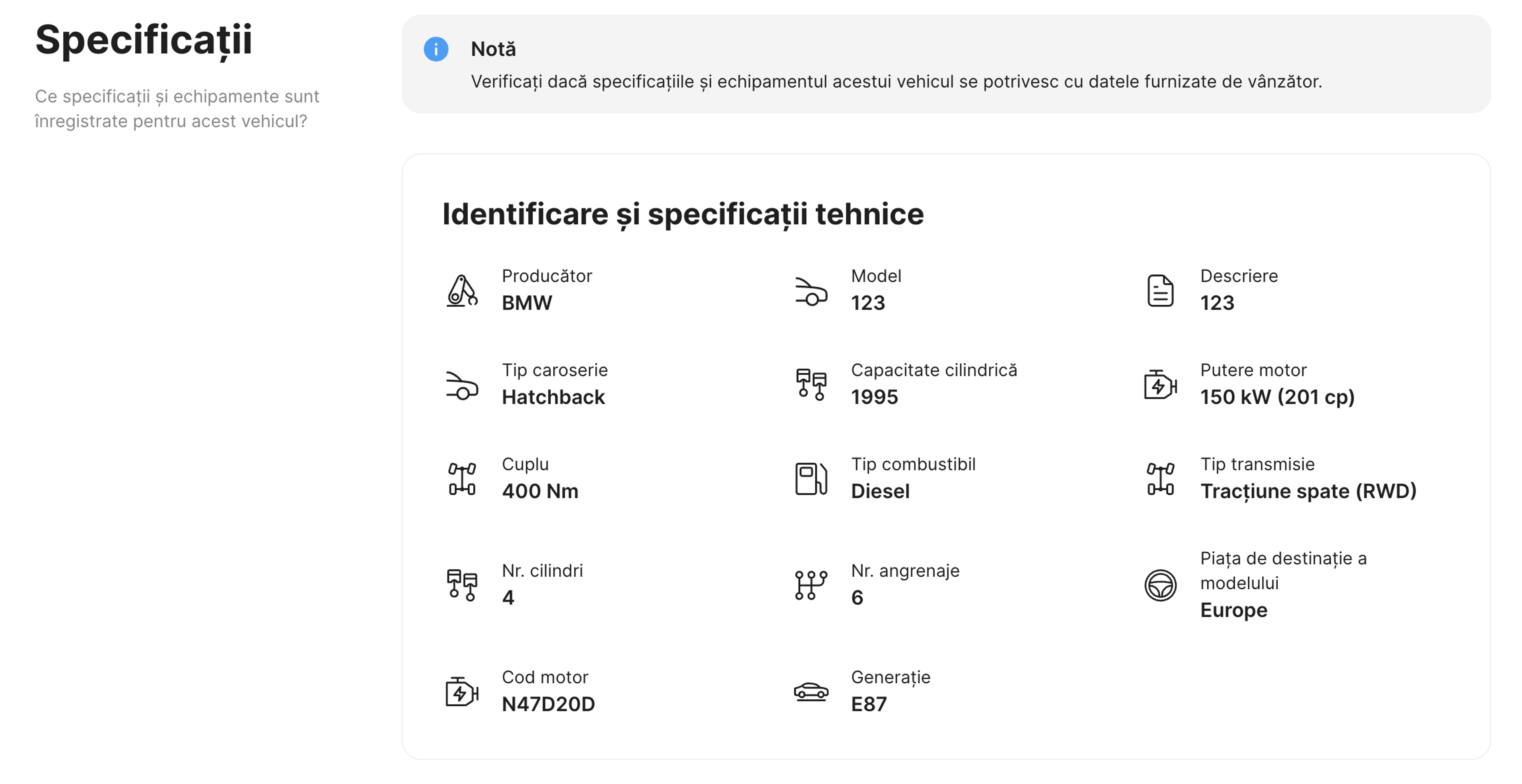Click the pistons icon for Capacitate cilindrică

pyautogui.click(x=811, y=384)
